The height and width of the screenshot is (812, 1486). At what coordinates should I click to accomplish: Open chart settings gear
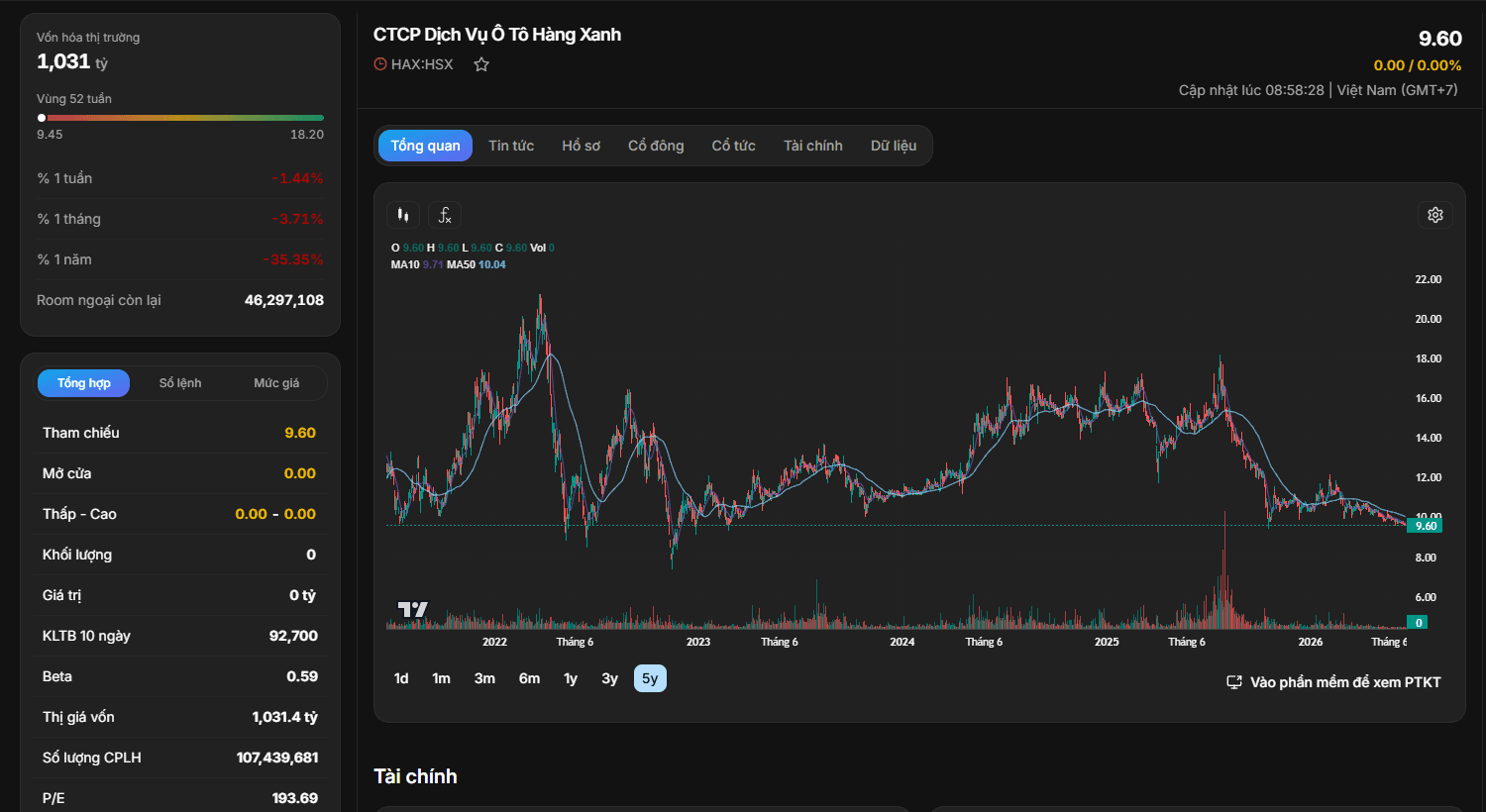pyautogui.click(x=1435, y=215)
